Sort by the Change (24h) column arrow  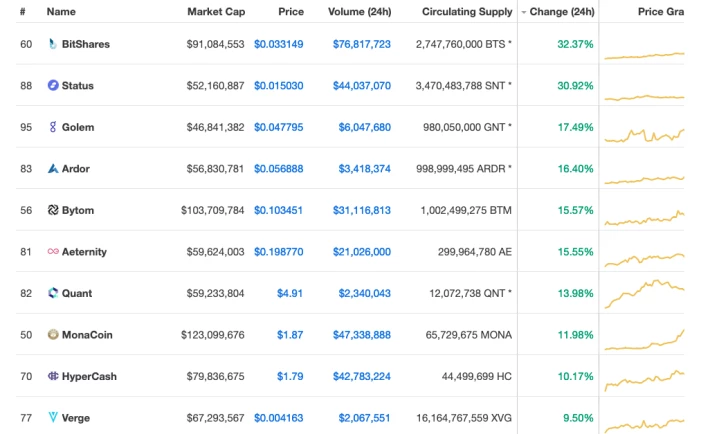[523, 12]
